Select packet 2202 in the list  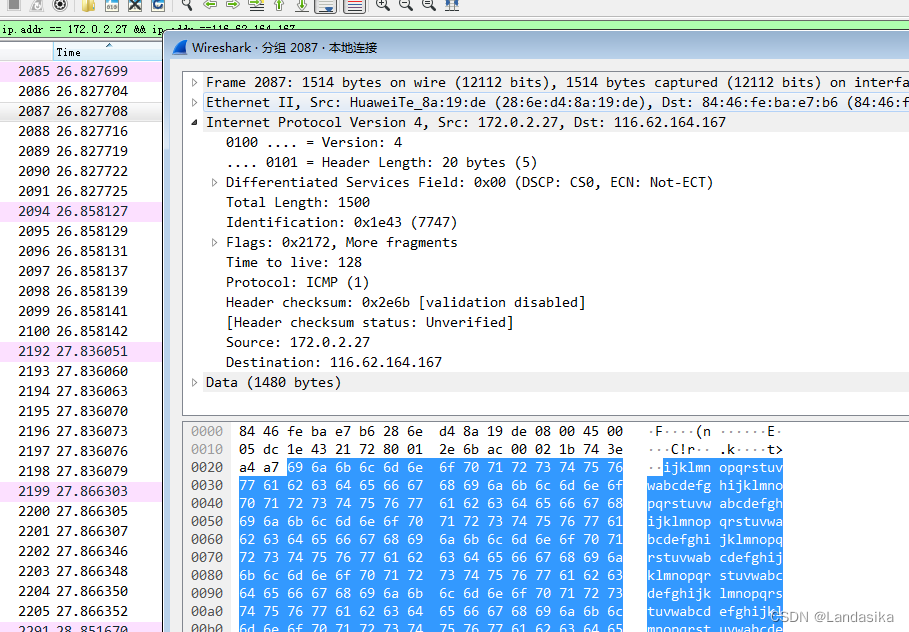[x=81, y=551]
